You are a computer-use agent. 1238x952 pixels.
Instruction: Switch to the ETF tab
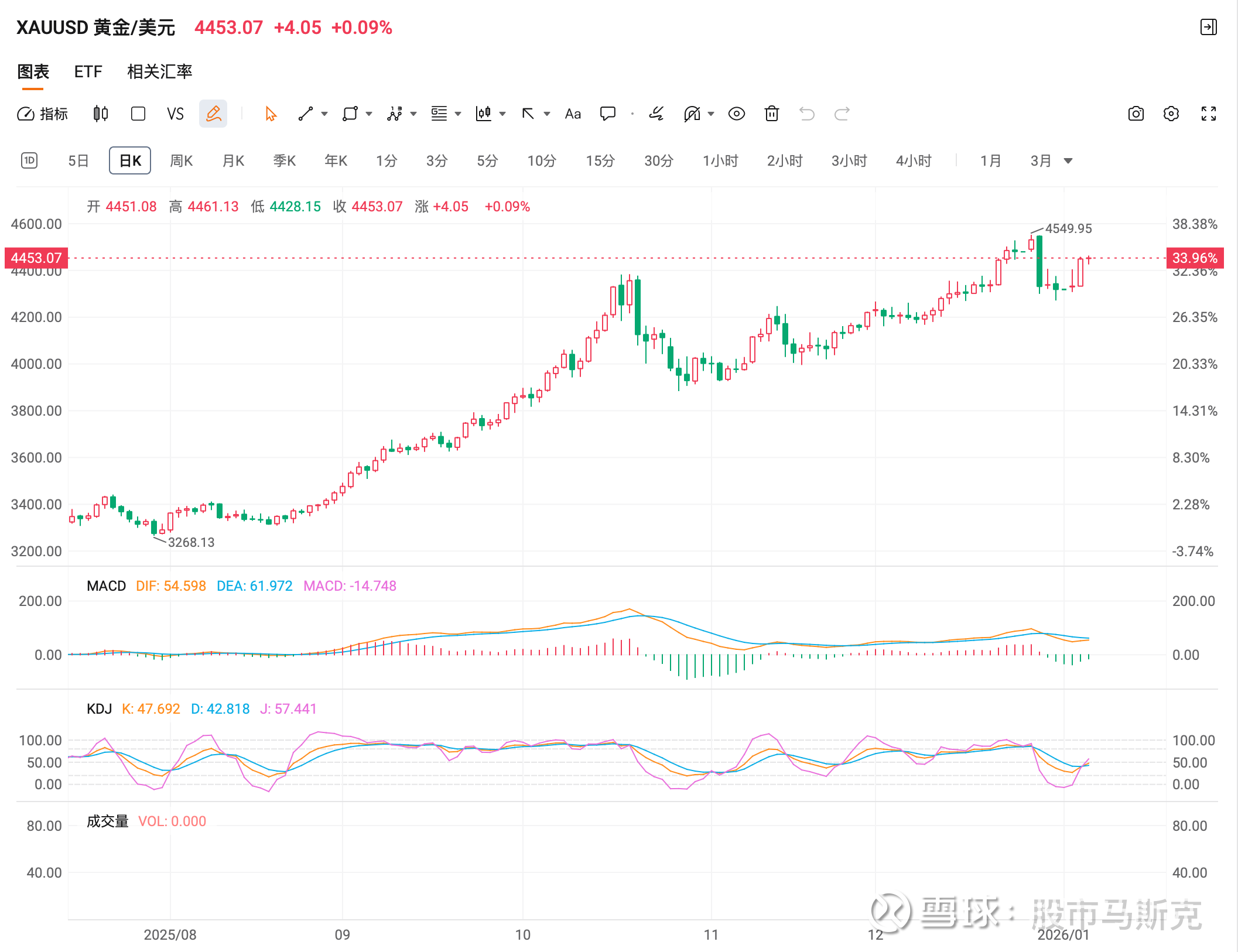coord(88,71)
